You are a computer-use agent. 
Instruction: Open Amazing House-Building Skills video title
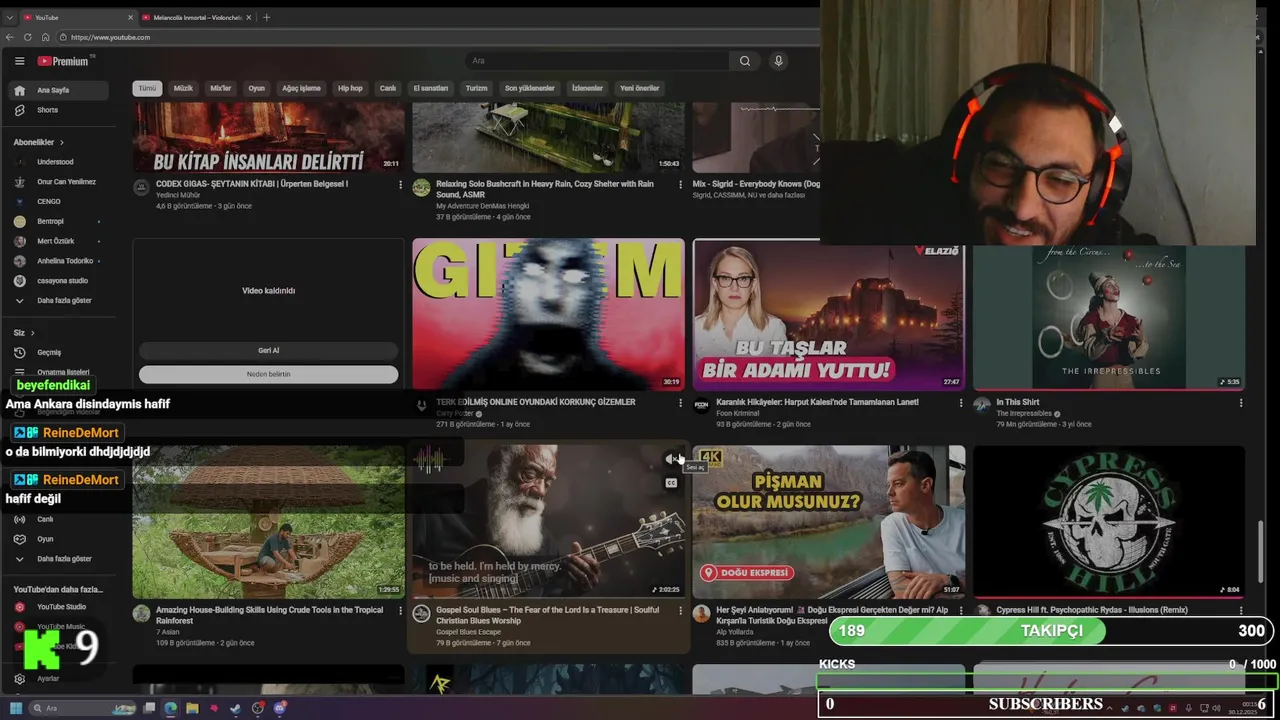pyautogui.click(x=269, y=615)
